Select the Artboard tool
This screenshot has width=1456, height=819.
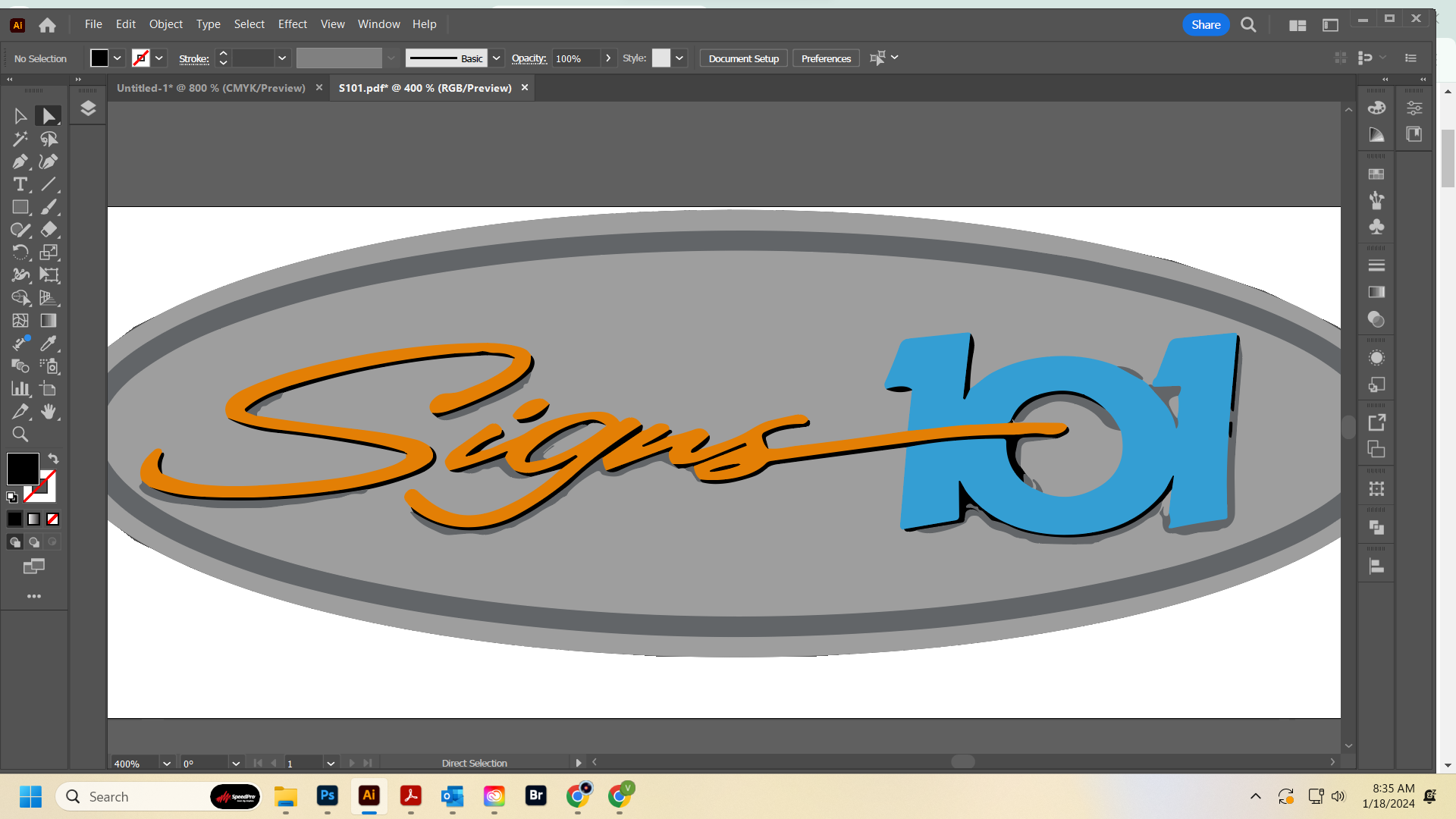(x=49, y=389)
